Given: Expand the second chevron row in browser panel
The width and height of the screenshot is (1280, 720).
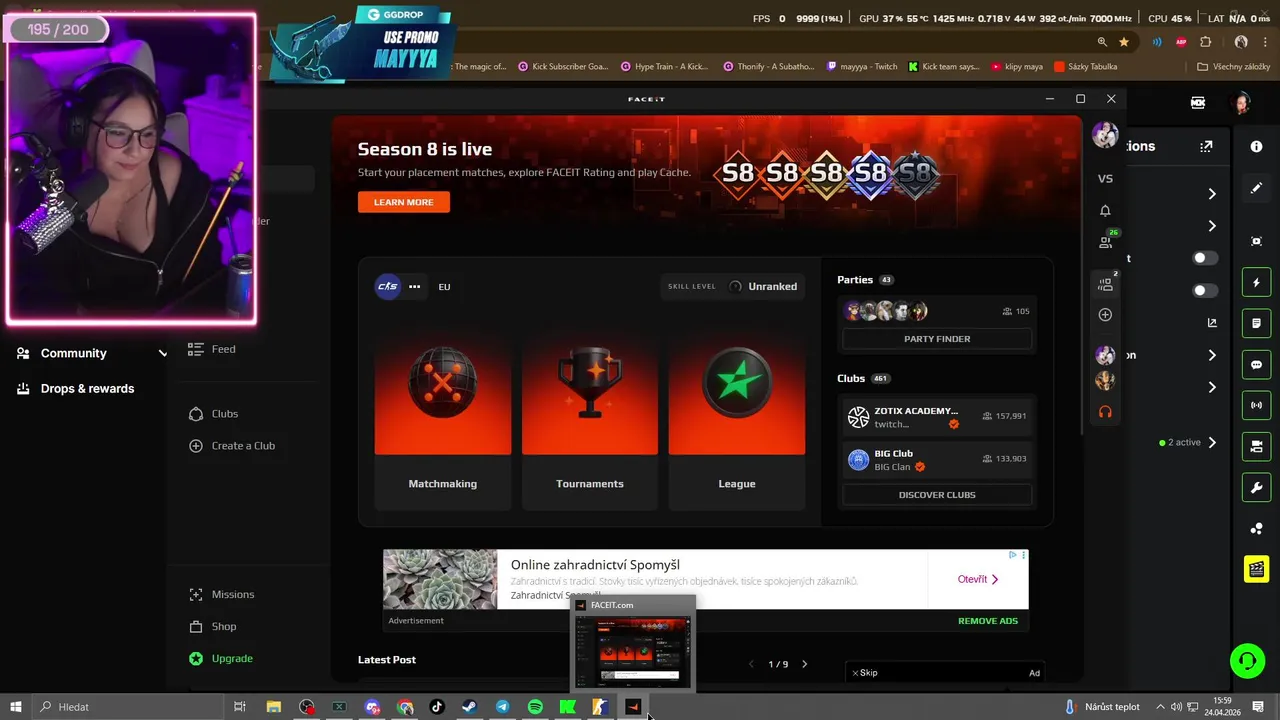Looking at the screenshot, I should tap(1212, 226).
